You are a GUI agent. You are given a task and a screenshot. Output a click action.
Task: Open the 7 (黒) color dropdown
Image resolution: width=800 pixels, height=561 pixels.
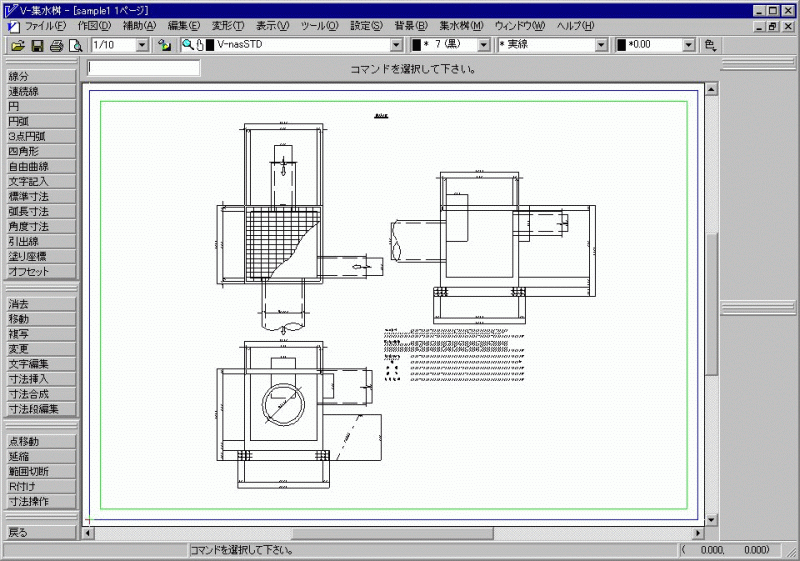click(x=484, y=45)
